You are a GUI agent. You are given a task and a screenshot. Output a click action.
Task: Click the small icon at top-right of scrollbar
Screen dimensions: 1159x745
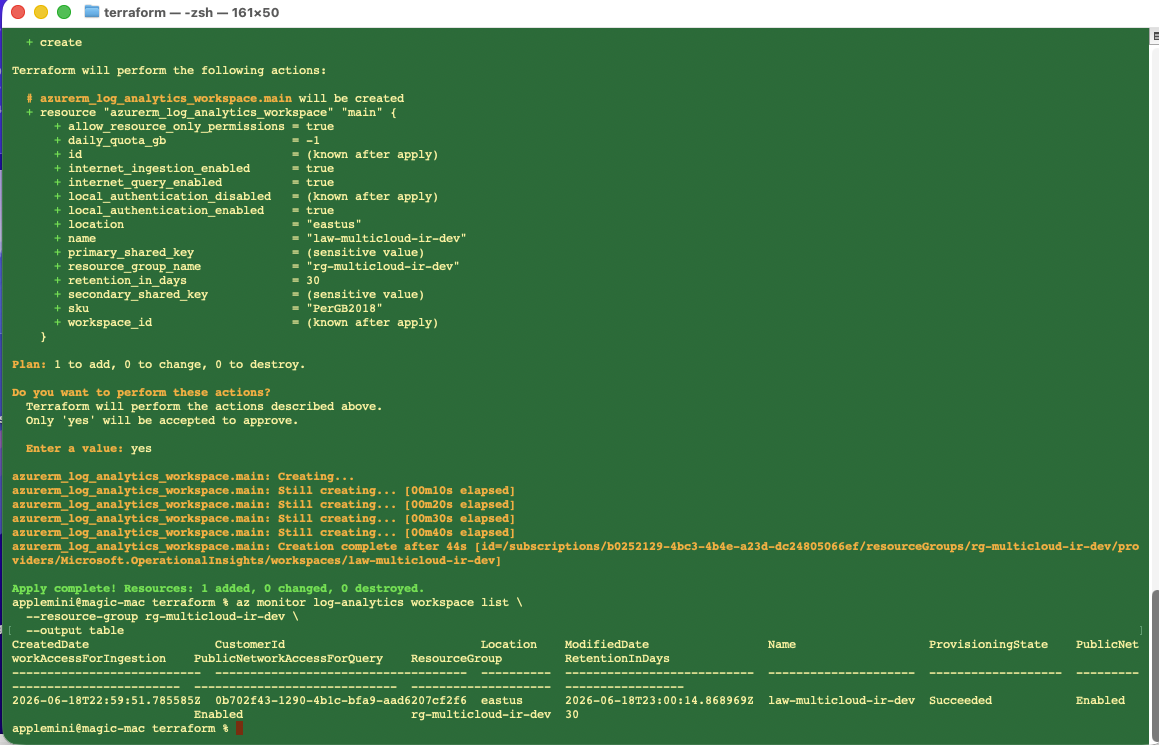(1155, 35)
